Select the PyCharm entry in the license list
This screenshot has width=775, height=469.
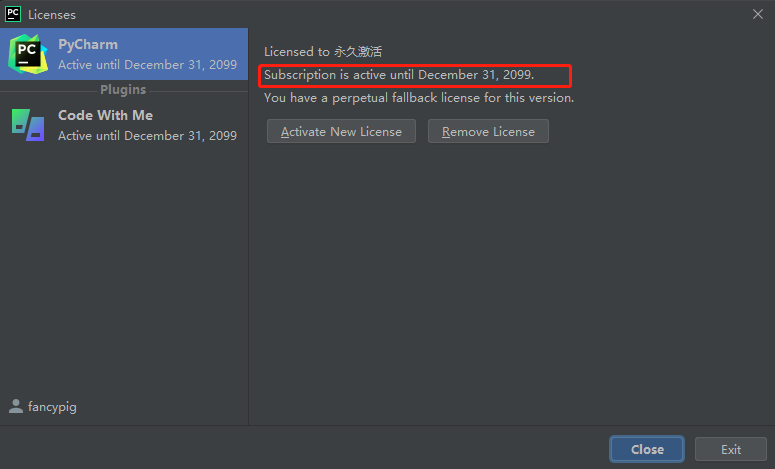pos(124,54)
